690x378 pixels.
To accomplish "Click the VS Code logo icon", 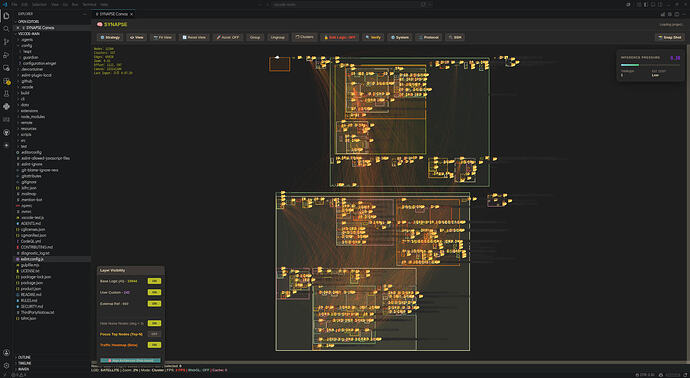I will (x=5, y=4).
